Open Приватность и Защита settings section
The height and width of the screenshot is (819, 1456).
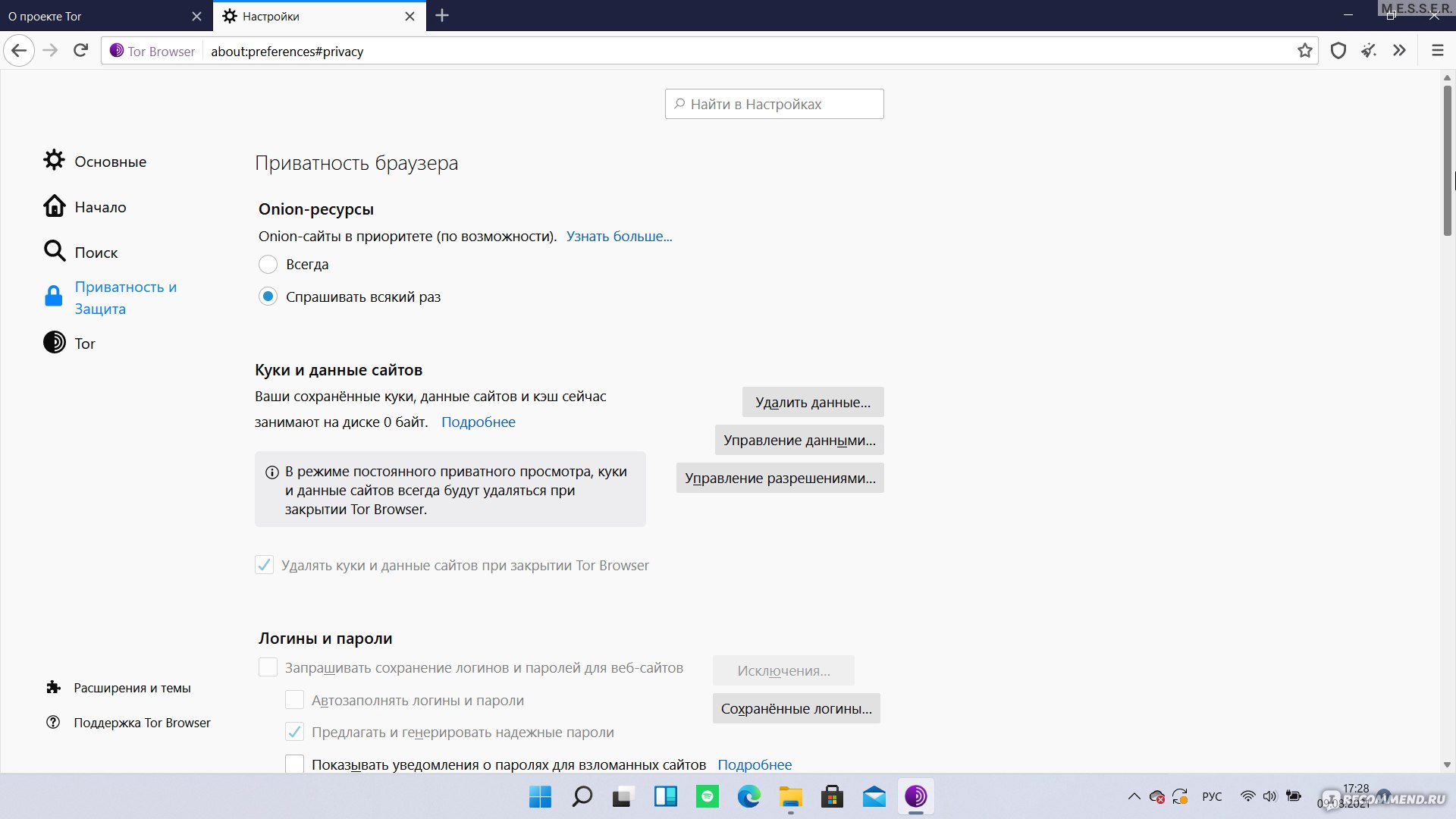pyautogui.click(x=125, y=297)
